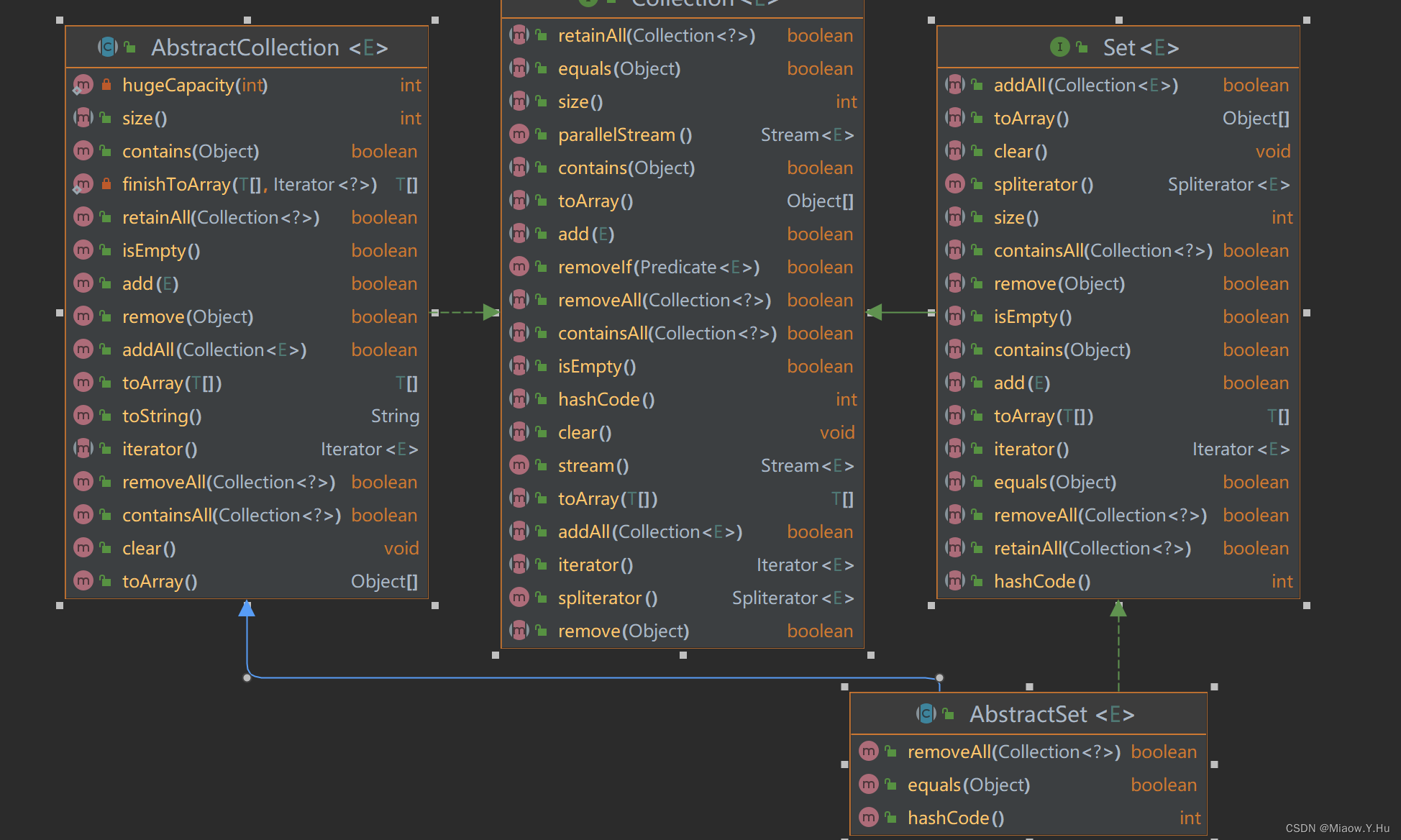
Task: Select retainAll(Collection<?>) in Set
Action: [x=1092, y=548]
